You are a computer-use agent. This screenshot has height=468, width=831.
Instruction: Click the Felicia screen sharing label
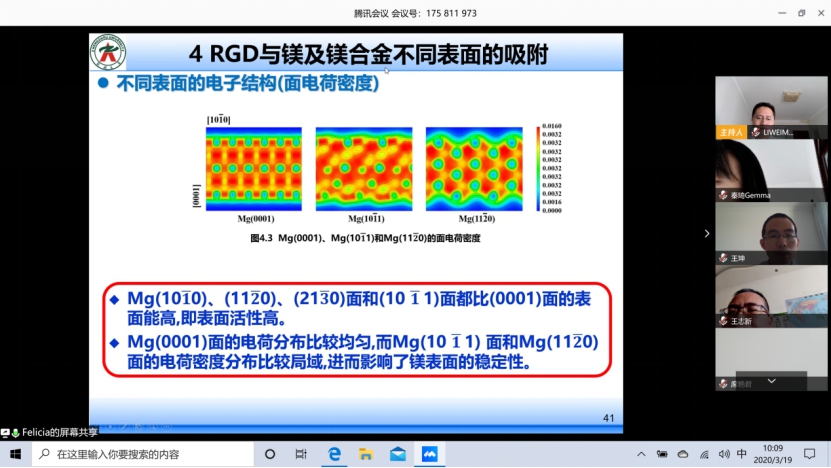[x=56, y=432]
